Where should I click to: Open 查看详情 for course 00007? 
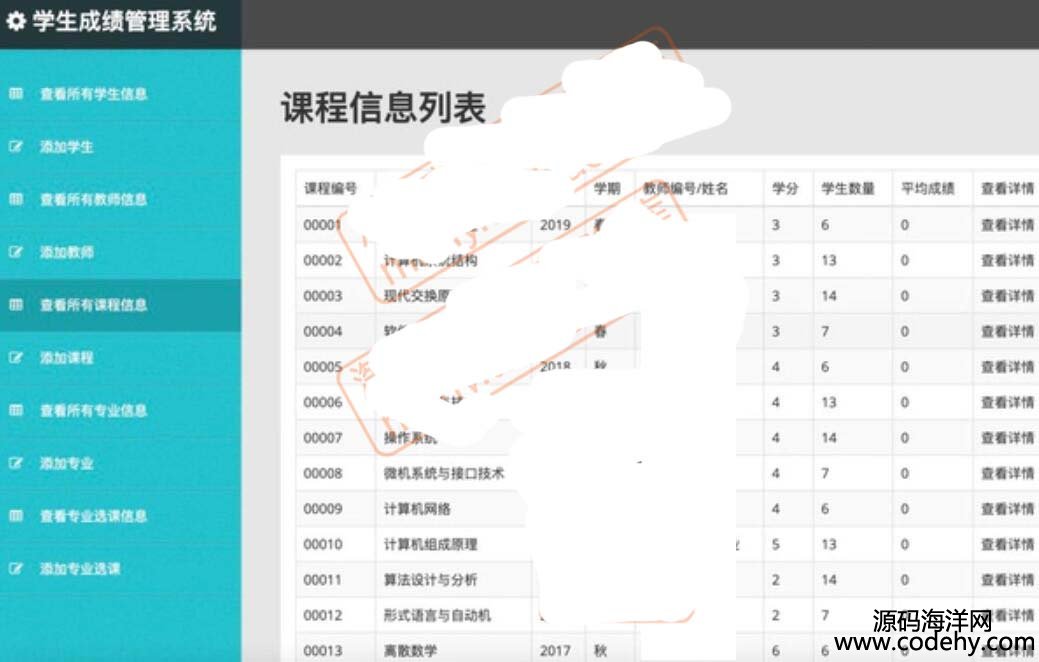pyautogui.click(x=1007, y=438)
